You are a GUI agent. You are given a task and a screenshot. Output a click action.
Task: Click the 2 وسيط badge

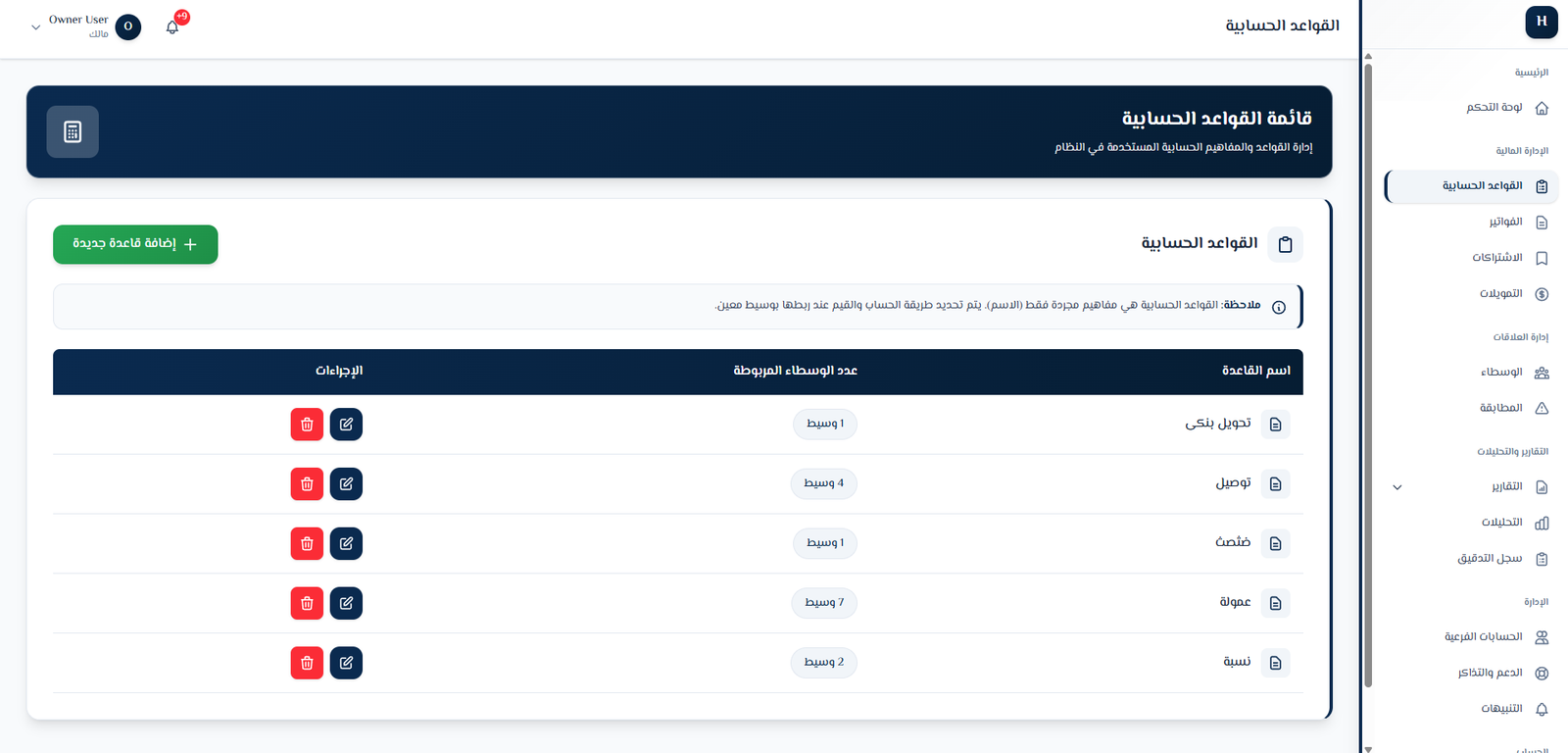[x=824, y=663]
